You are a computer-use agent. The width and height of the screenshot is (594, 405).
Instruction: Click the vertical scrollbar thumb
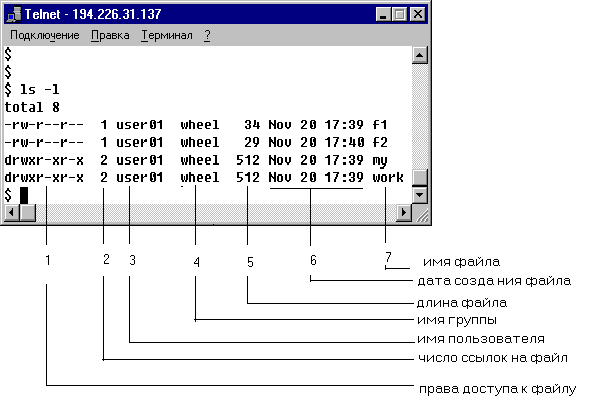tap(419, 177)
